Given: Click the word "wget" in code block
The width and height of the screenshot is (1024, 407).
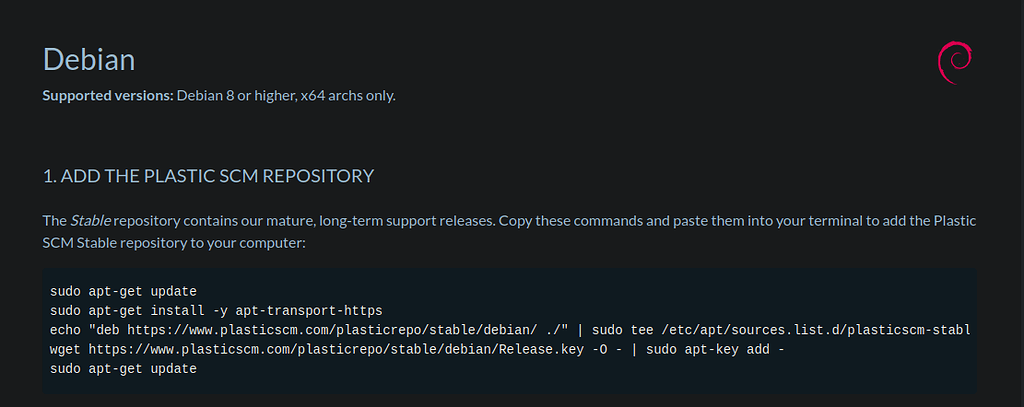Looking at the screenshot, I should (65, 349).
